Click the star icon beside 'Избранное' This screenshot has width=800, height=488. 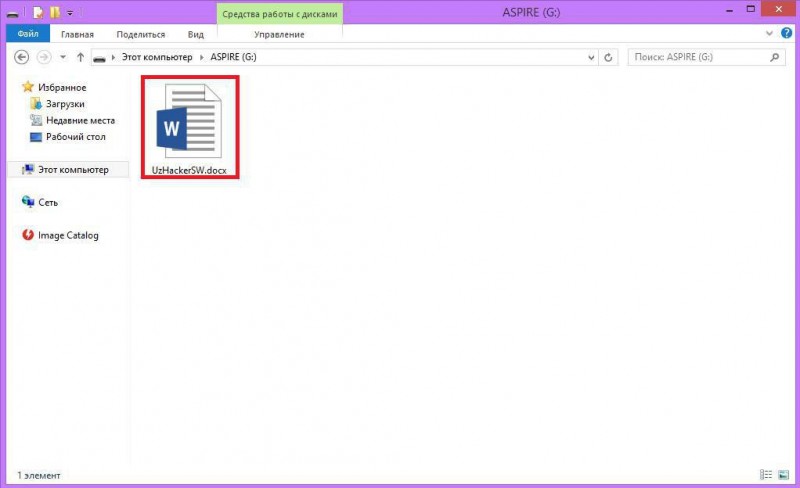pyautogui.click(x=28, y=87)
